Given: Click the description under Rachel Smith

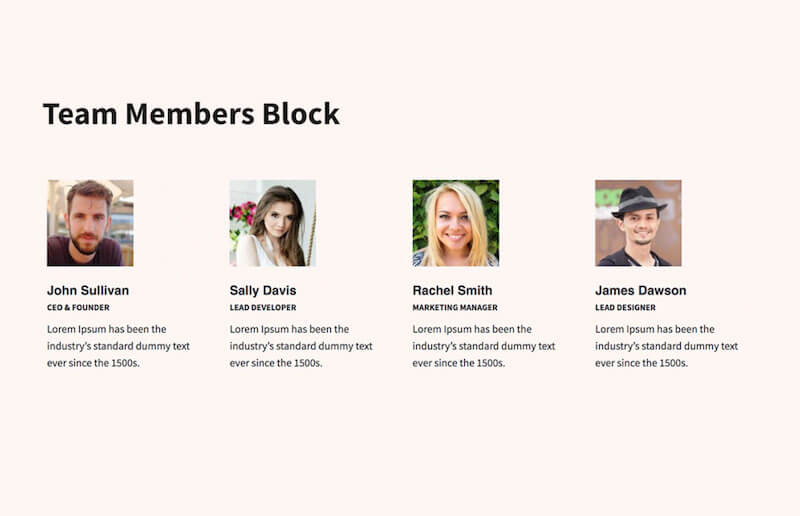Looking at the screenshot, I should [484, 346].
